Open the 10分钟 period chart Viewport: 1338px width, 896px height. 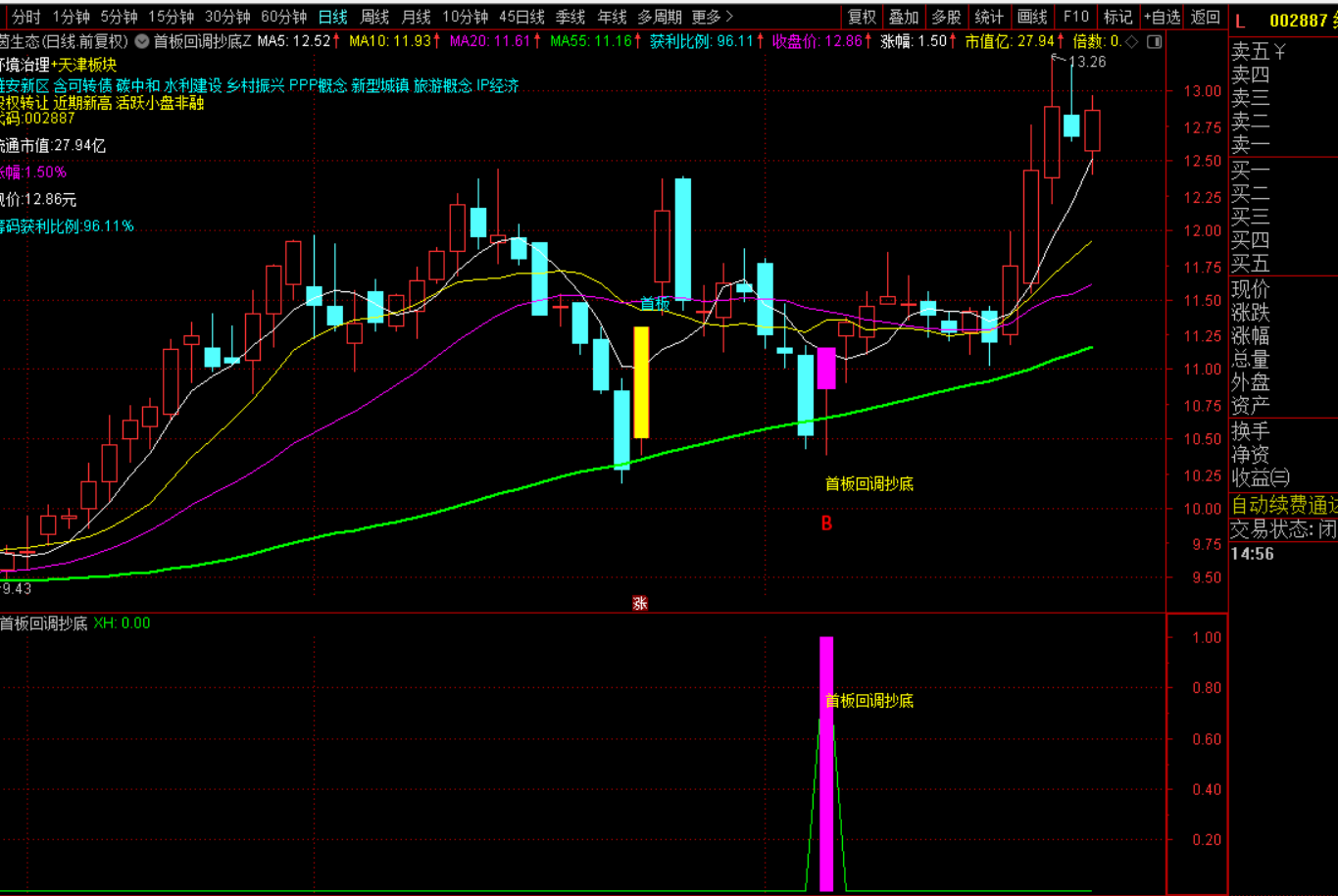[x=466, y=17]
